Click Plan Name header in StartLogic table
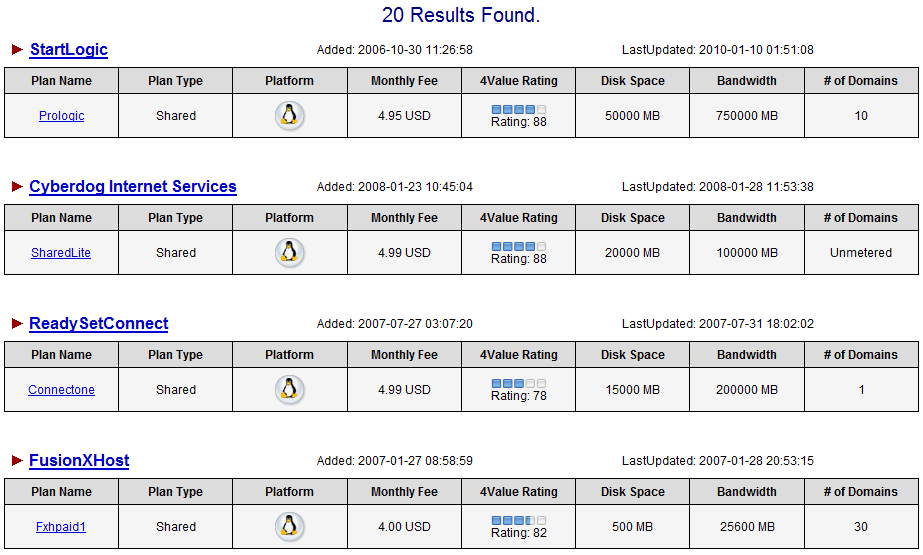Screen dimensions: 923x555 pyautogui.click(x=61, y=81)
